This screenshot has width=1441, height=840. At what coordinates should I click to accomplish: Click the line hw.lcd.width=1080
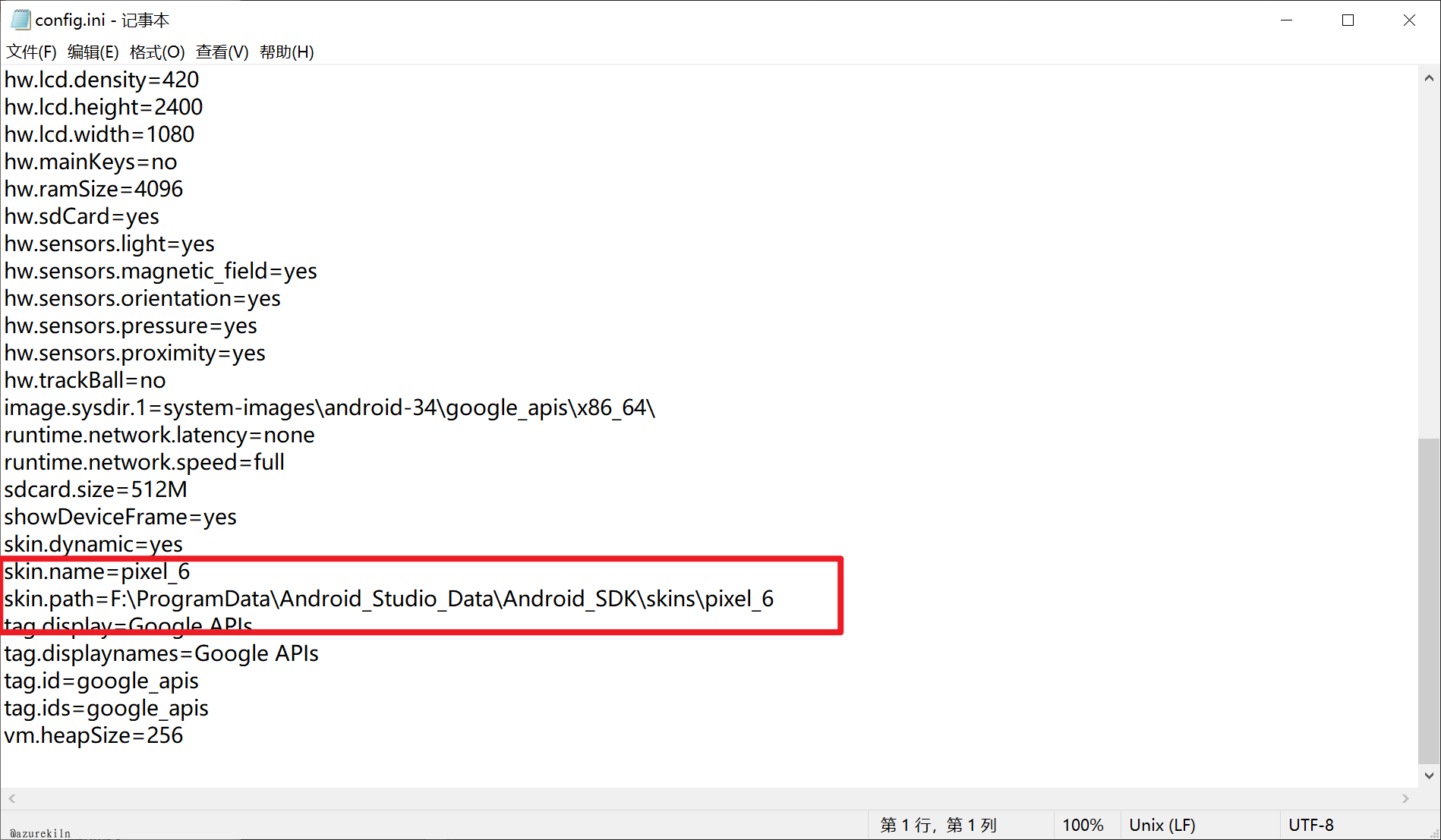[x=99, y=134]
